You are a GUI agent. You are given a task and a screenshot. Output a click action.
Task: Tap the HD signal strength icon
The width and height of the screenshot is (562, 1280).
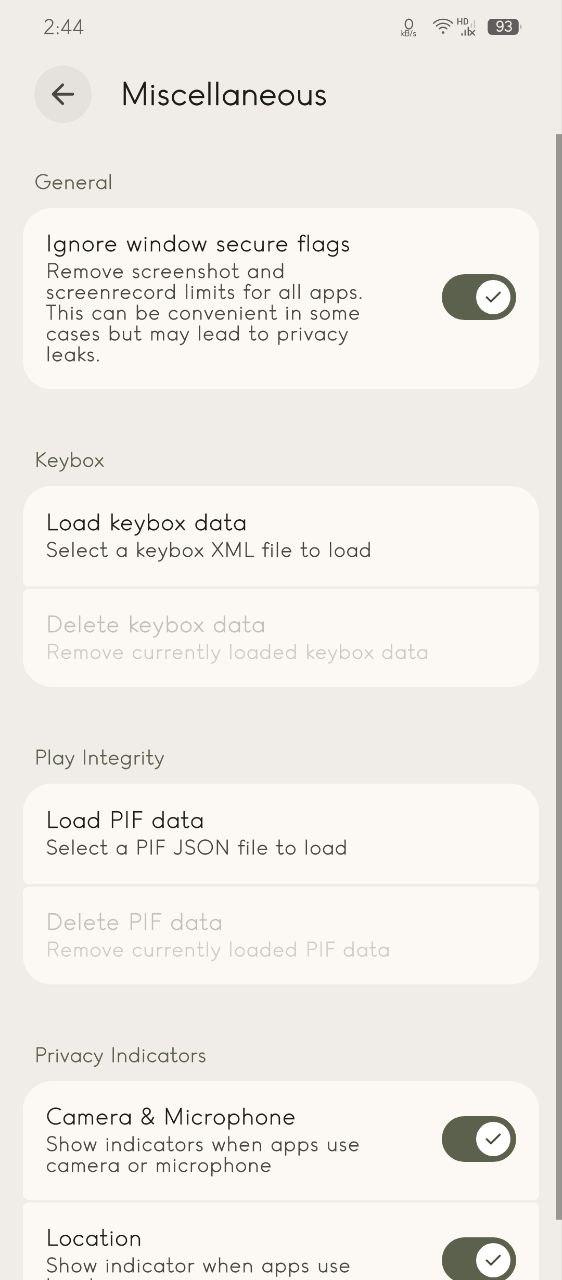(467, 27)
